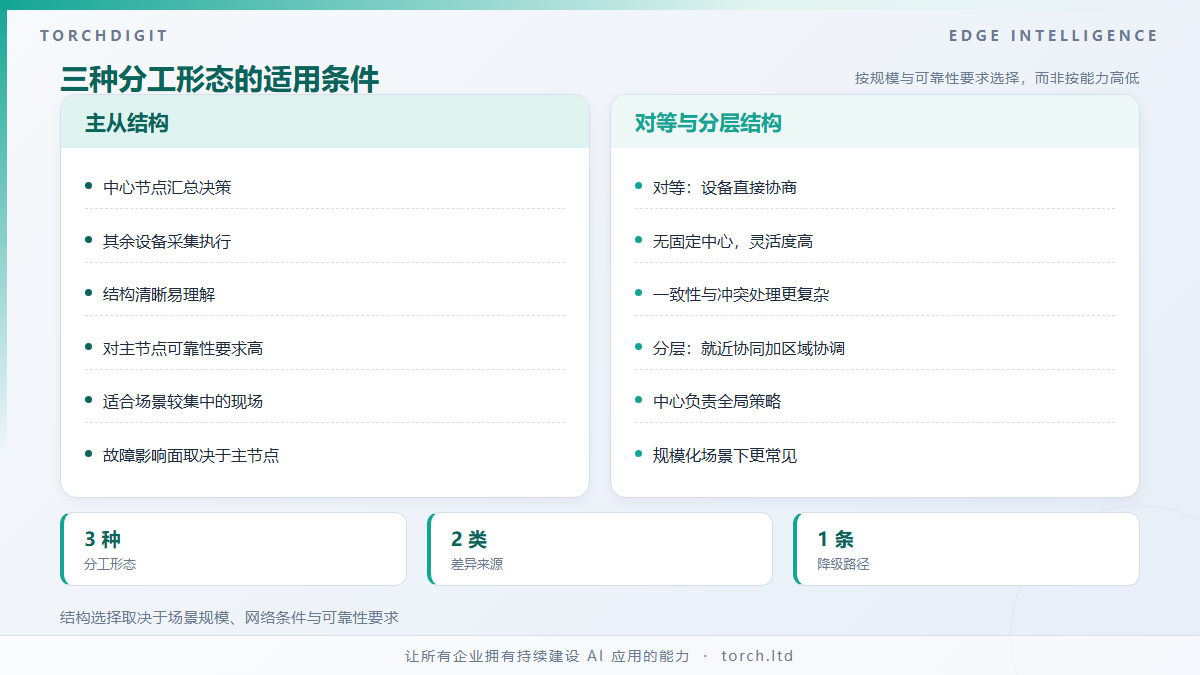The height and width of the screenshot is (675, 1200).
Task: Click footer slogan 让所有企业拥有持续建设 AI 应用的能力
Action: coord(548,656)
